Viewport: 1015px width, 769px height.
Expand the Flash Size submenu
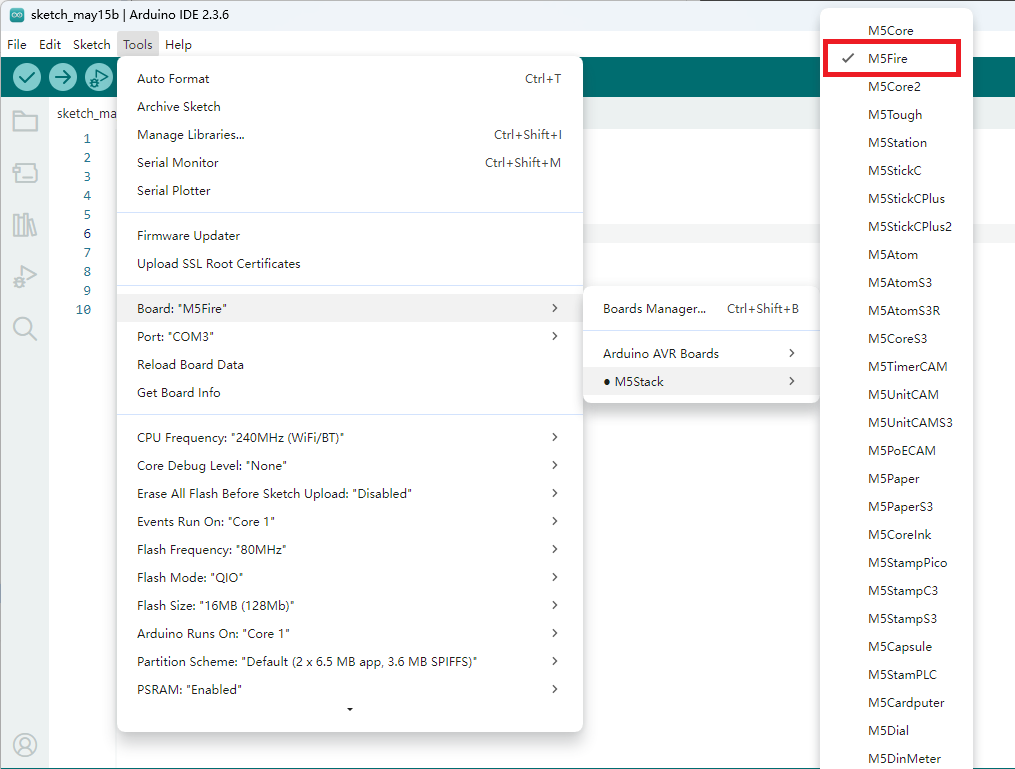click(x=350, y=606)
